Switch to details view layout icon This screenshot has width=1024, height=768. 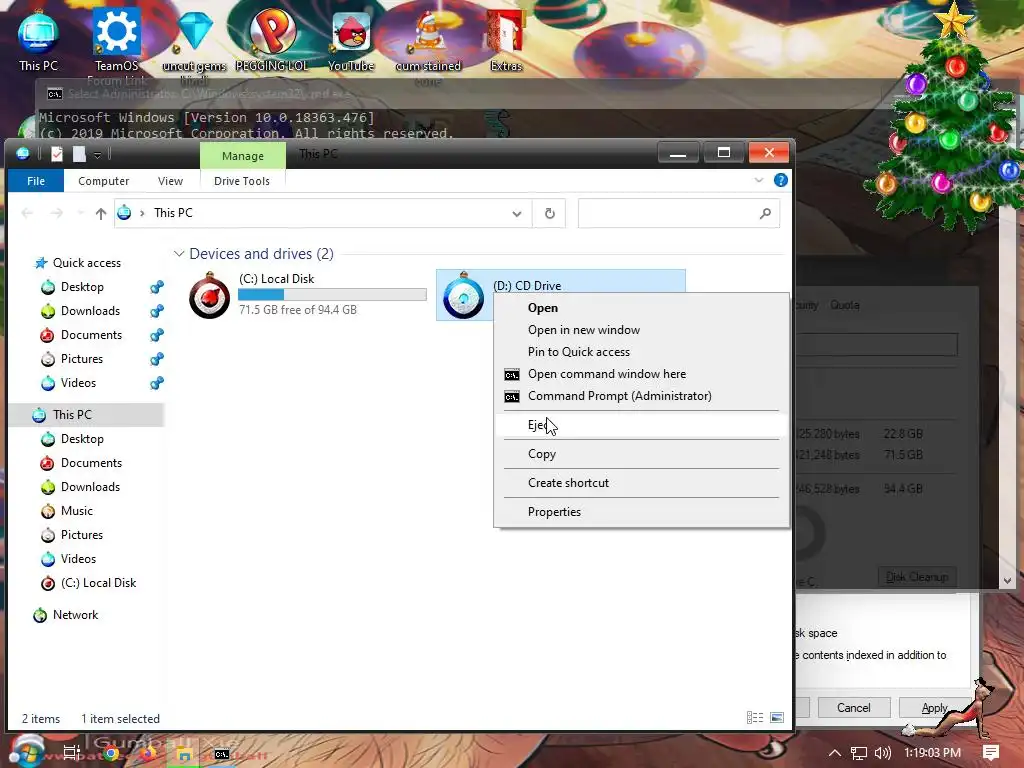point(755,718)
